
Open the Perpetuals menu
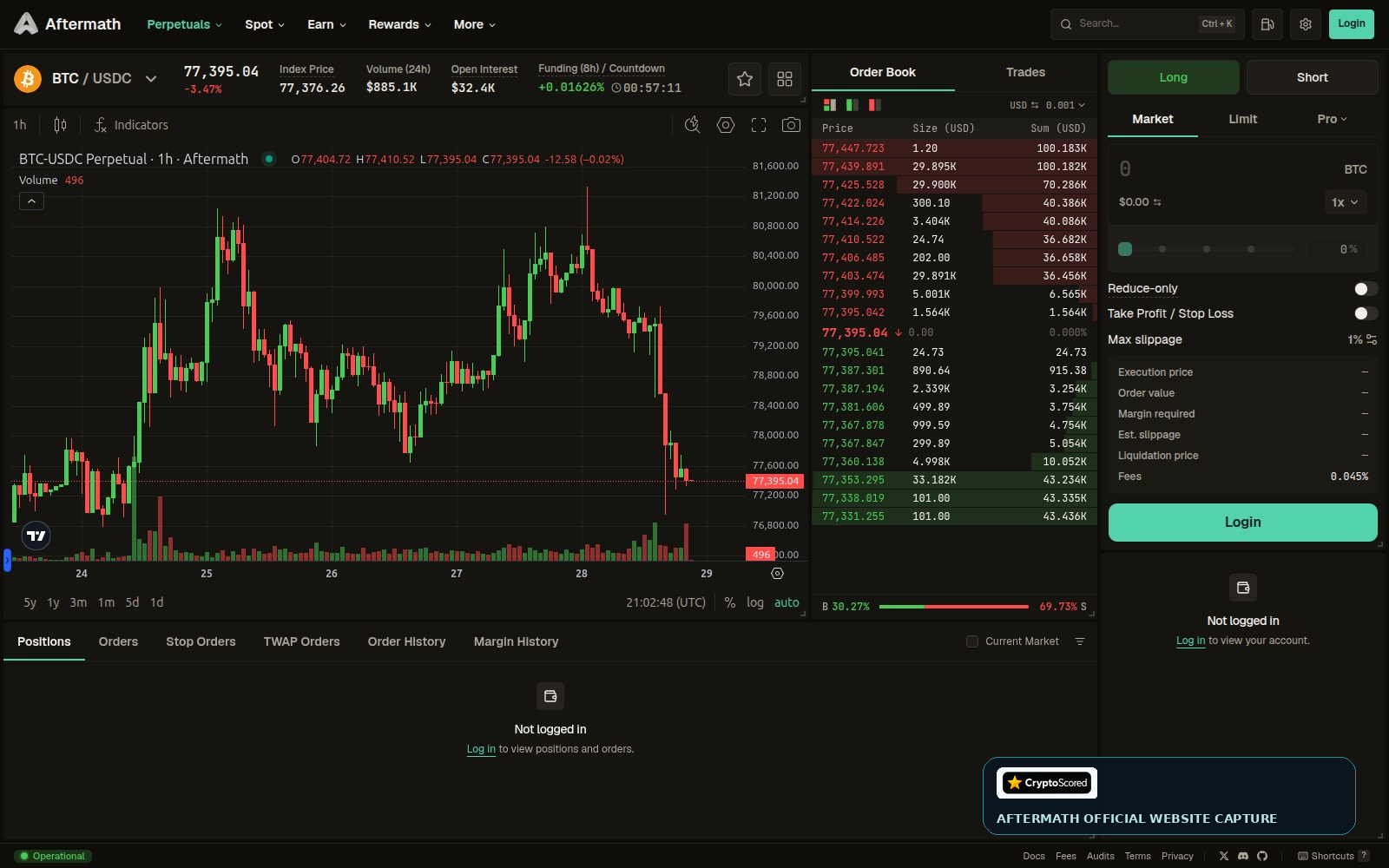(184, 24)
